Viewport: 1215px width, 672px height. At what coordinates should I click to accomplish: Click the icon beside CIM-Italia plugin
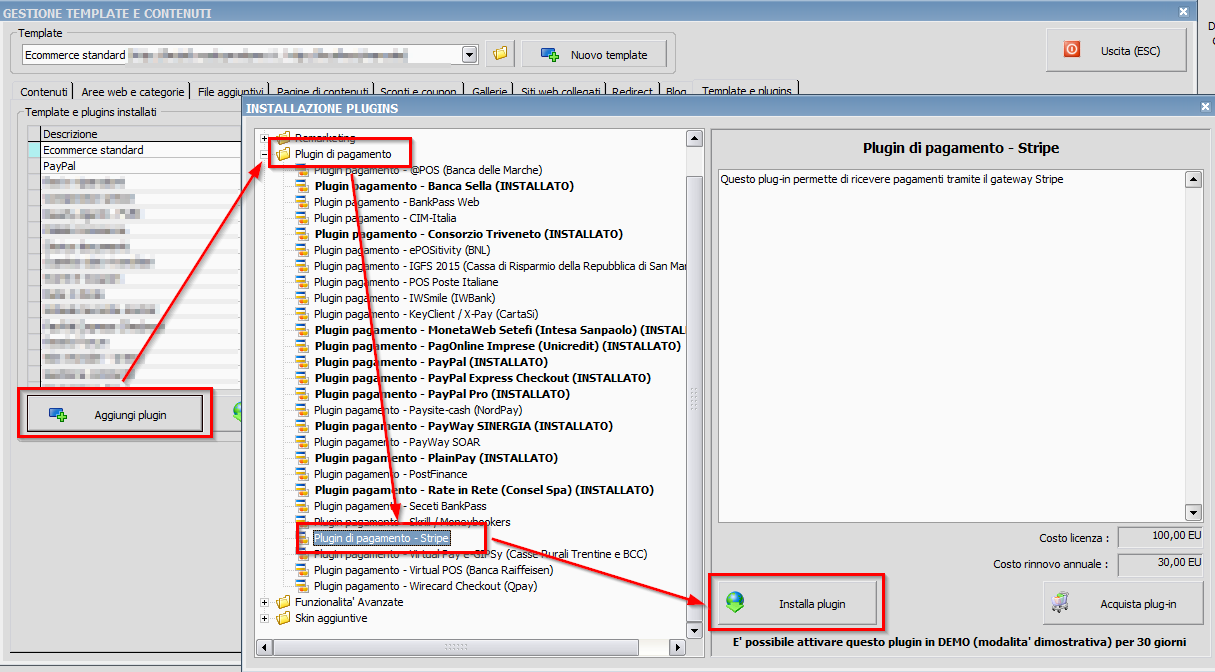303,218
